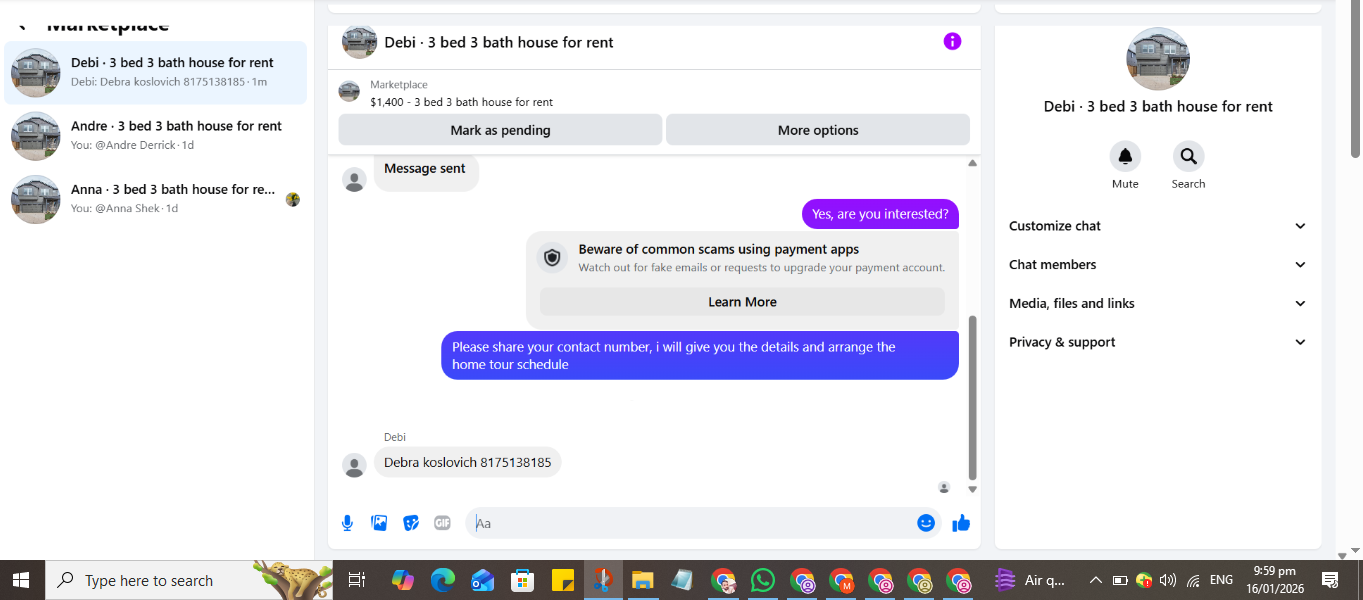The image size is (1363, 600).
Task: Attach a photo with the image icon
Action: [379, 523]
